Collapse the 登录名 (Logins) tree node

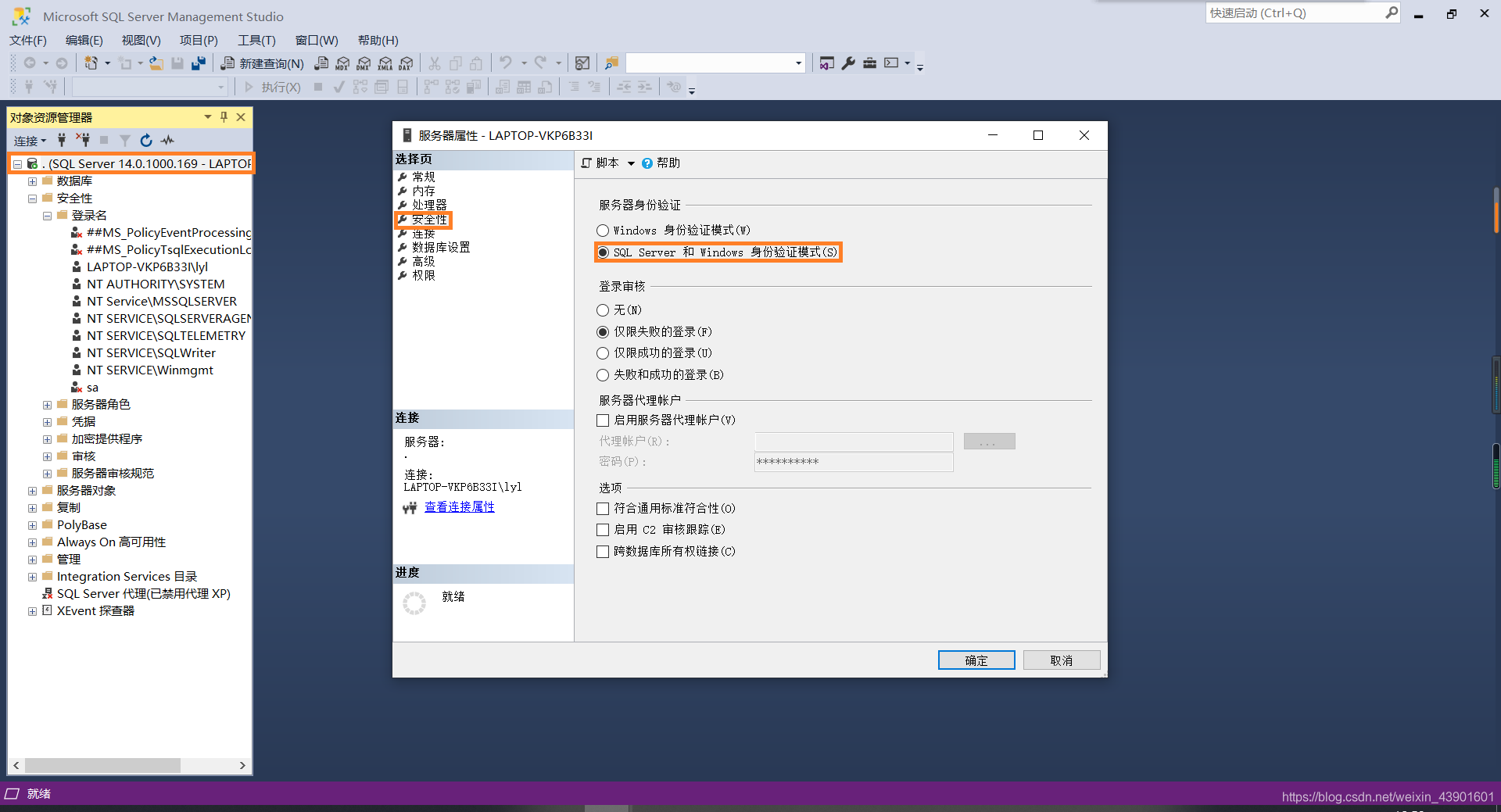[47, 216]
